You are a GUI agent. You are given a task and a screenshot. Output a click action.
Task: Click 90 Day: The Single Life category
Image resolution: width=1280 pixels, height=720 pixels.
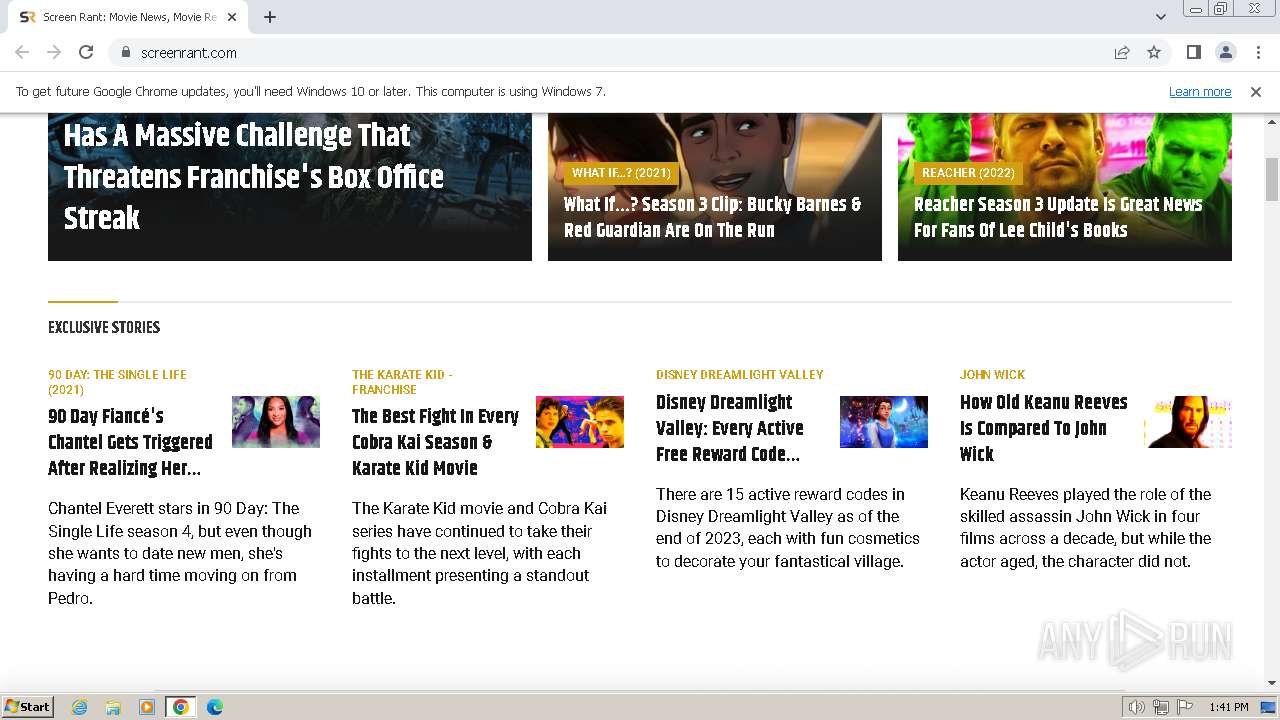117,382
